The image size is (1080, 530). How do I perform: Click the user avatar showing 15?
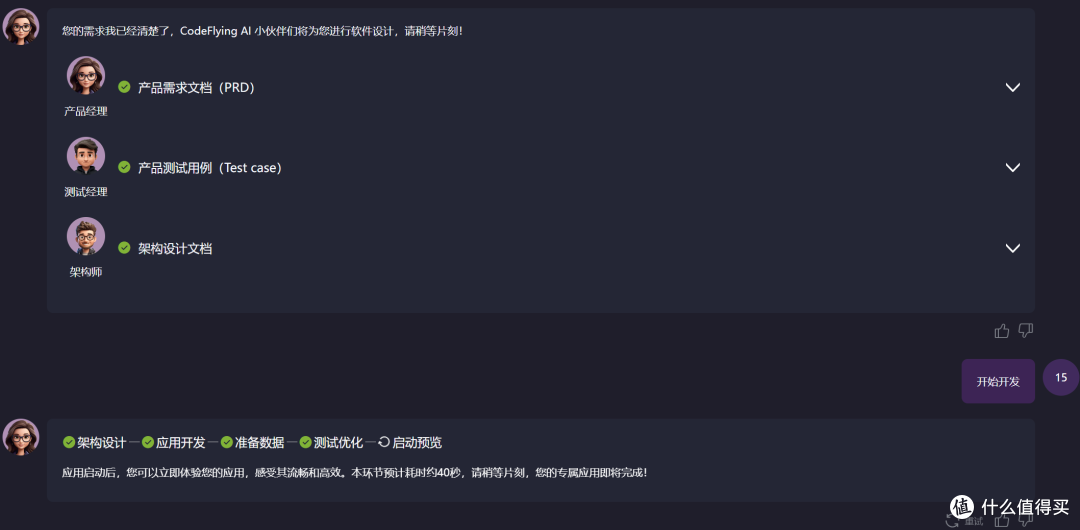click(1061, 378)
